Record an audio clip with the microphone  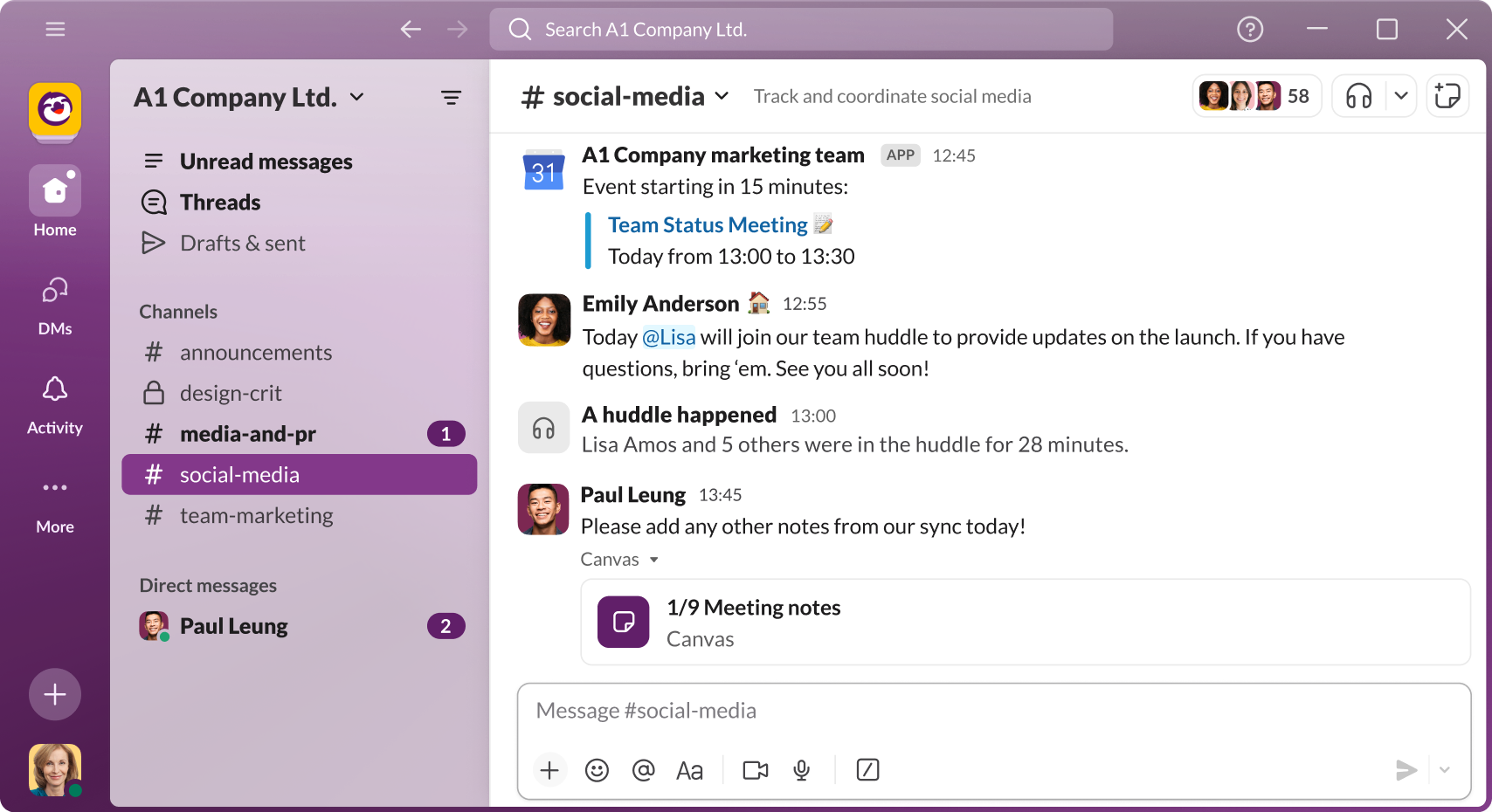click(802, 770)
